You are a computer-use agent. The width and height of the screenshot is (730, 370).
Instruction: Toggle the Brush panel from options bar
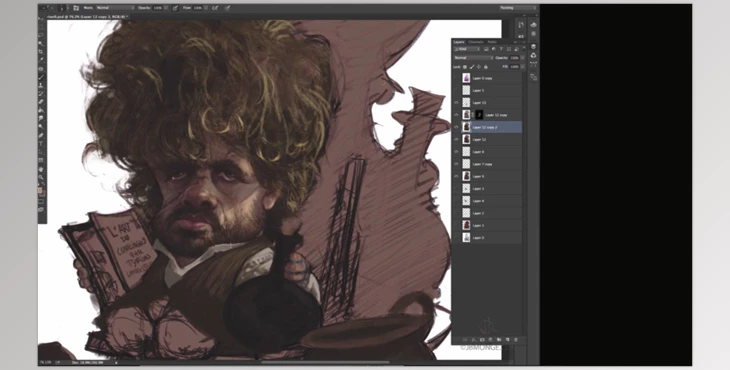(76, 8)
